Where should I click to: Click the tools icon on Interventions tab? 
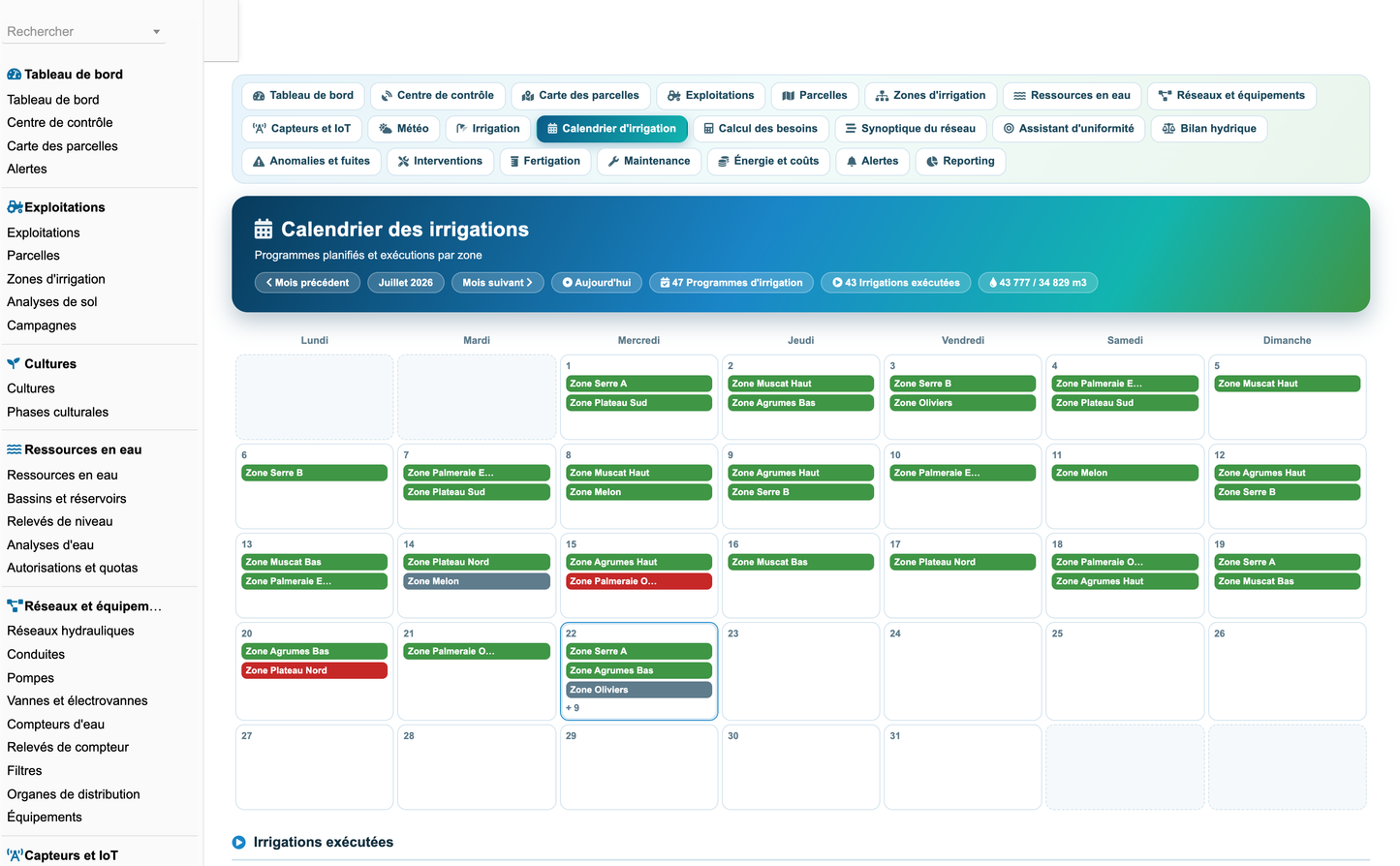[x=403, y=162]
